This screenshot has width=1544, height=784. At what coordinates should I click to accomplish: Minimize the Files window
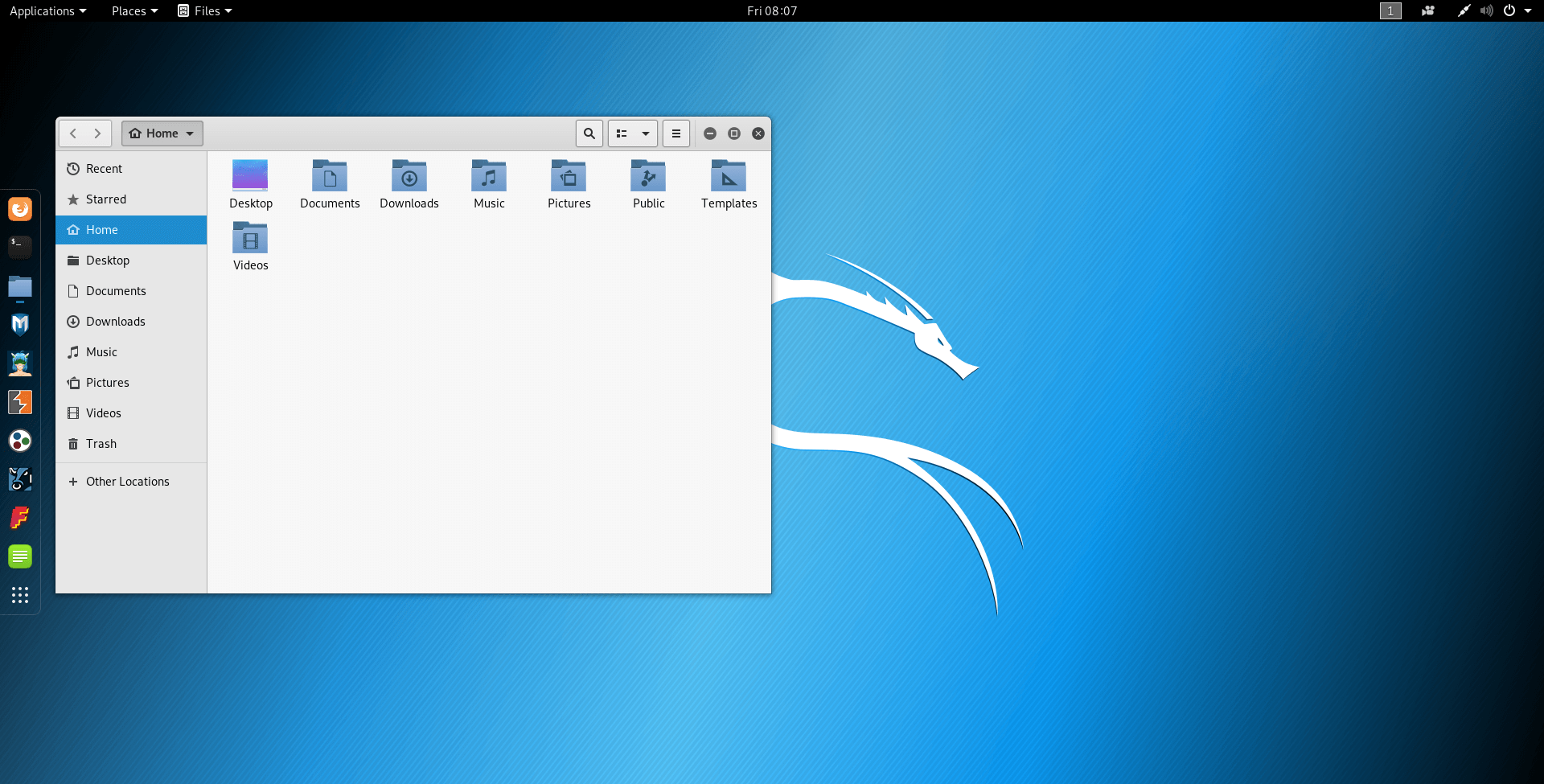tap(710, 133)
